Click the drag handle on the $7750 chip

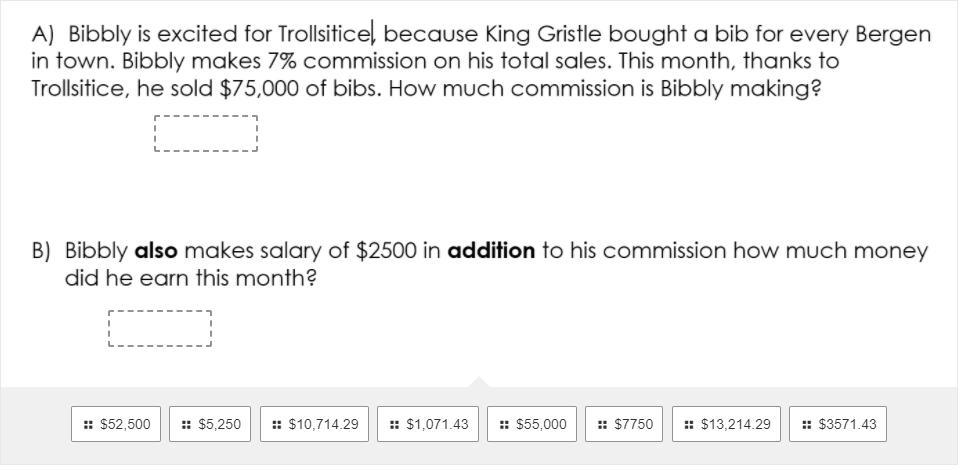[602, 425]
